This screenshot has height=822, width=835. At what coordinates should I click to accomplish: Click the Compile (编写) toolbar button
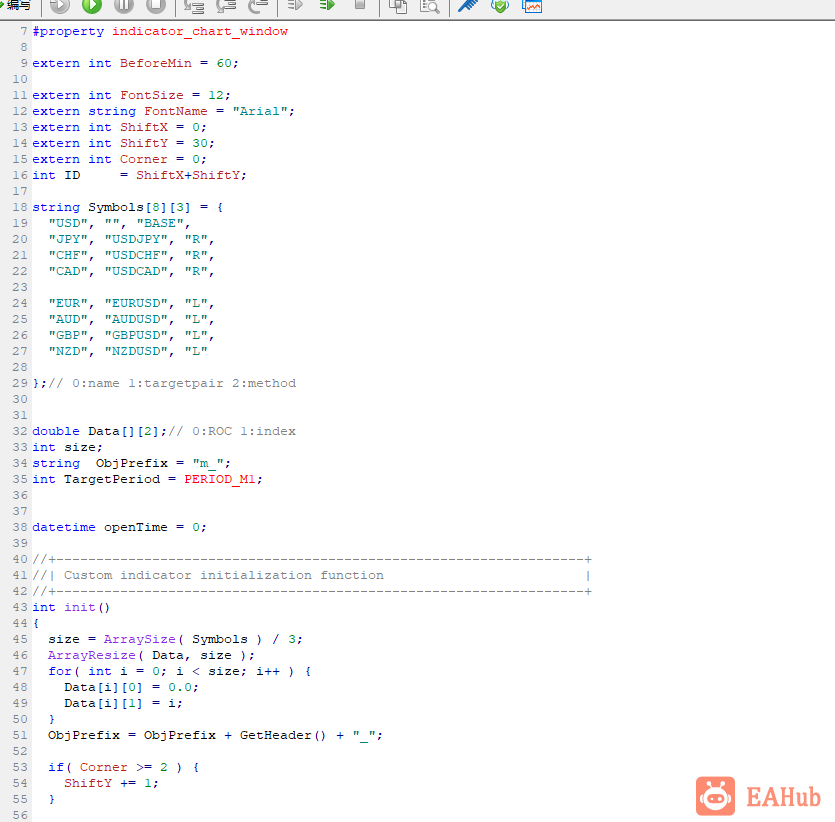coord(15,5)
